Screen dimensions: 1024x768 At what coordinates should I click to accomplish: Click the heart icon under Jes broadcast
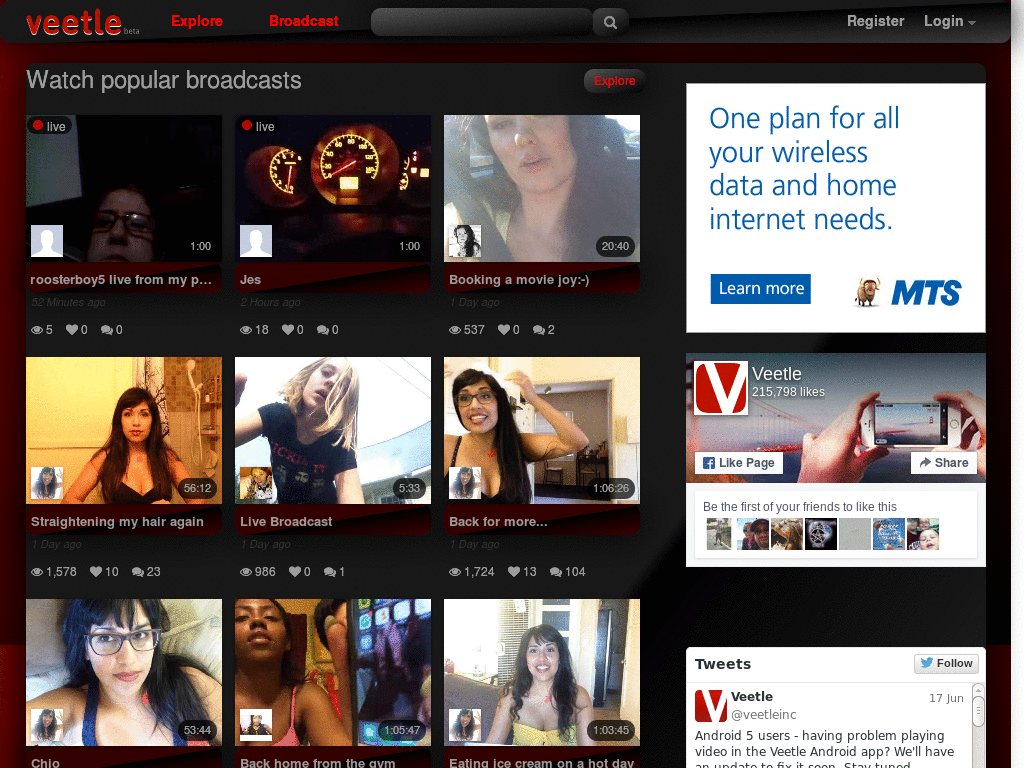pyautogui.click(x=288, y=329)
